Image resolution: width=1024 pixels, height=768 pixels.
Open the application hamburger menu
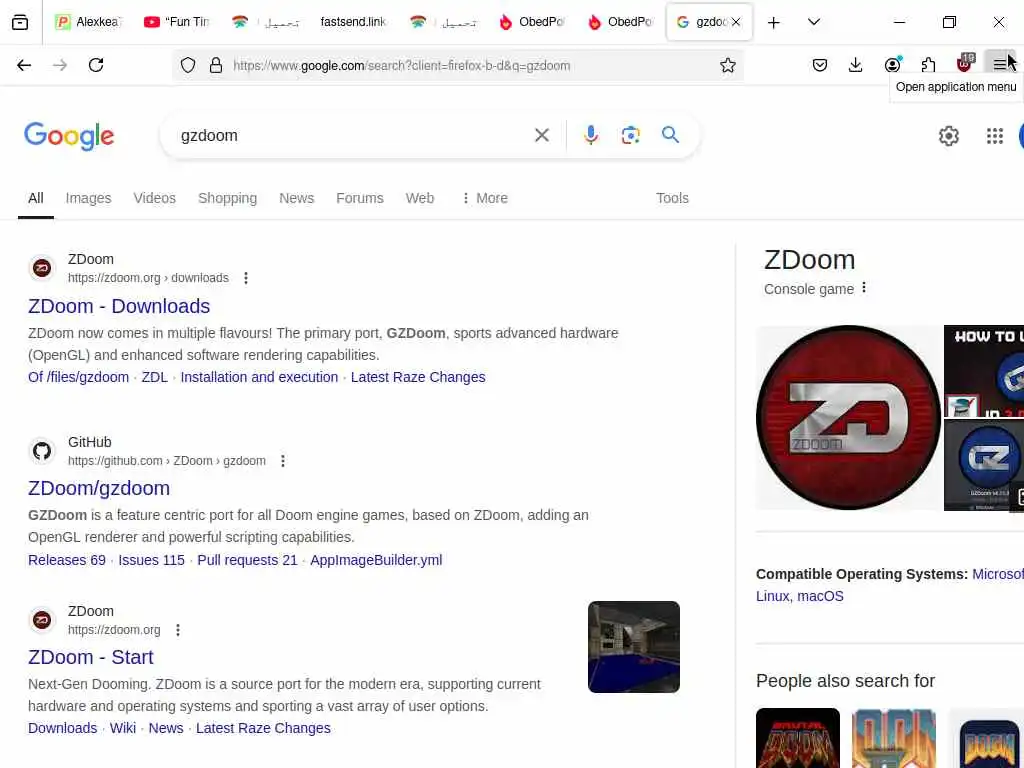(1000, 65)
